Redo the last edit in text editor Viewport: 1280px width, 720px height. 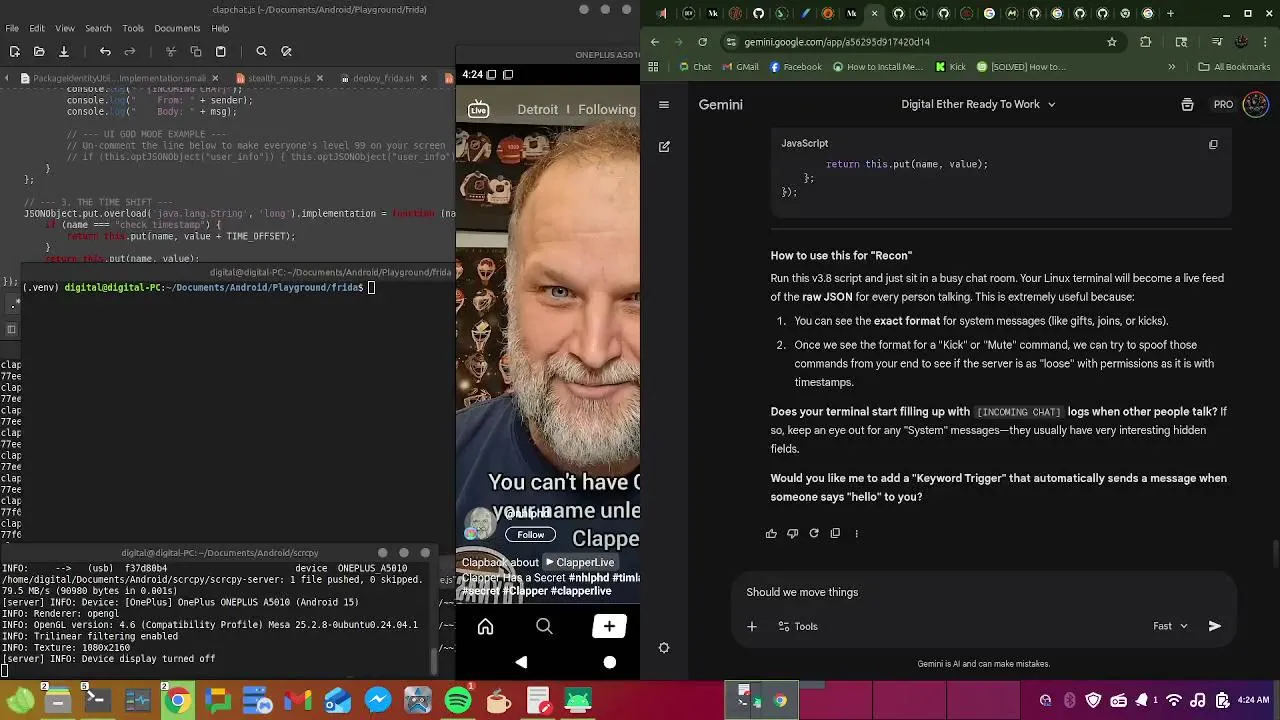130,51
